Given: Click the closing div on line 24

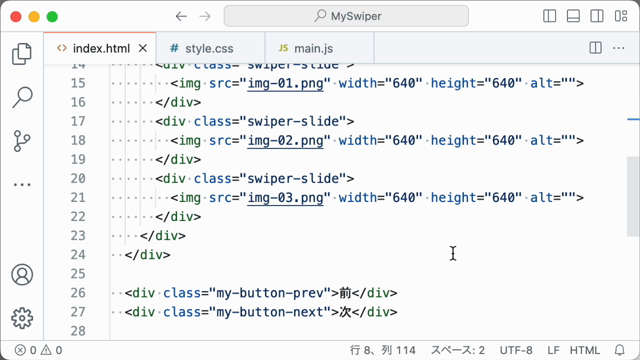Looking at the screenshot, I should 147,255.
